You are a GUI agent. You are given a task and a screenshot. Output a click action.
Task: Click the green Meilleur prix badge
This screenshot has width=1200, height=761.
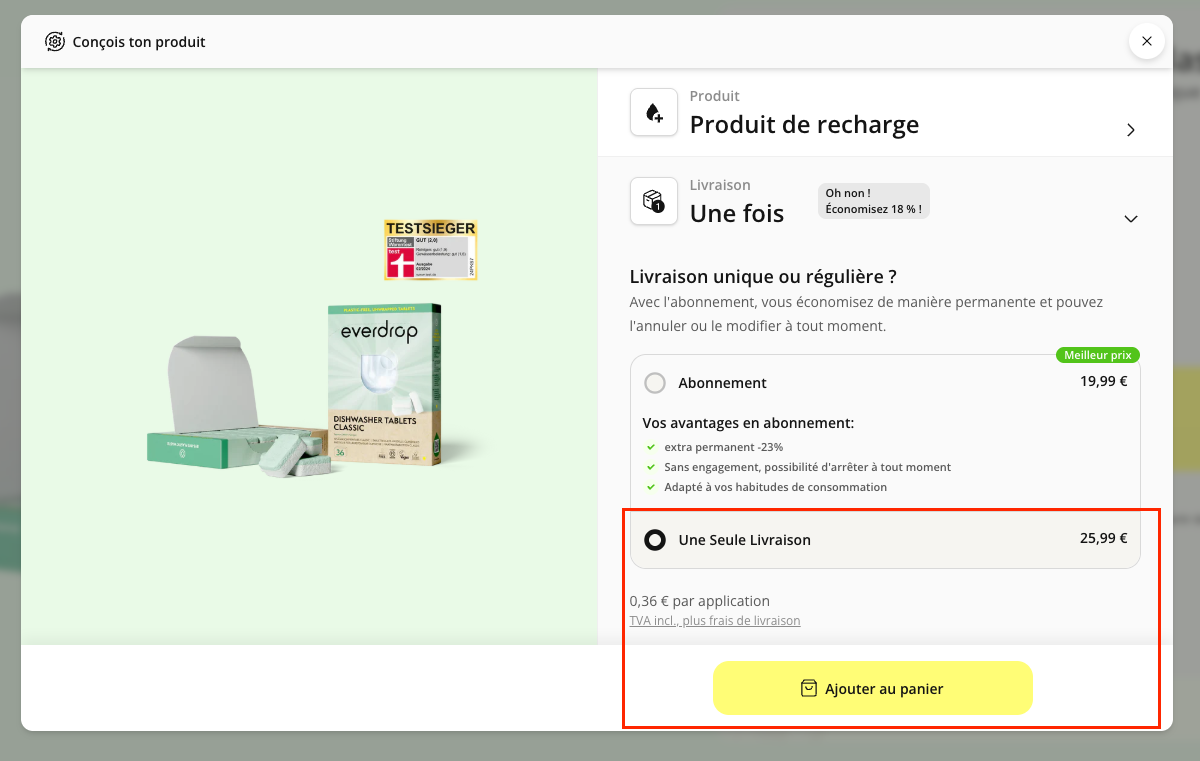click(1098, 355)
